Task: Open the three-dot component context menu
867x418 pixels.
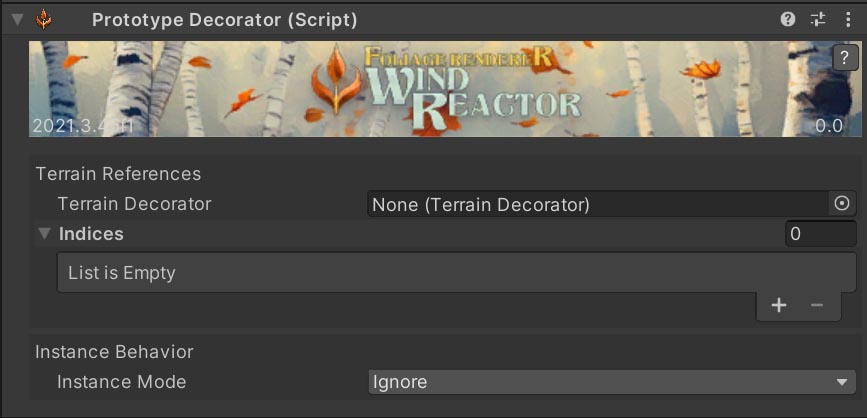Action: [848, 19]
